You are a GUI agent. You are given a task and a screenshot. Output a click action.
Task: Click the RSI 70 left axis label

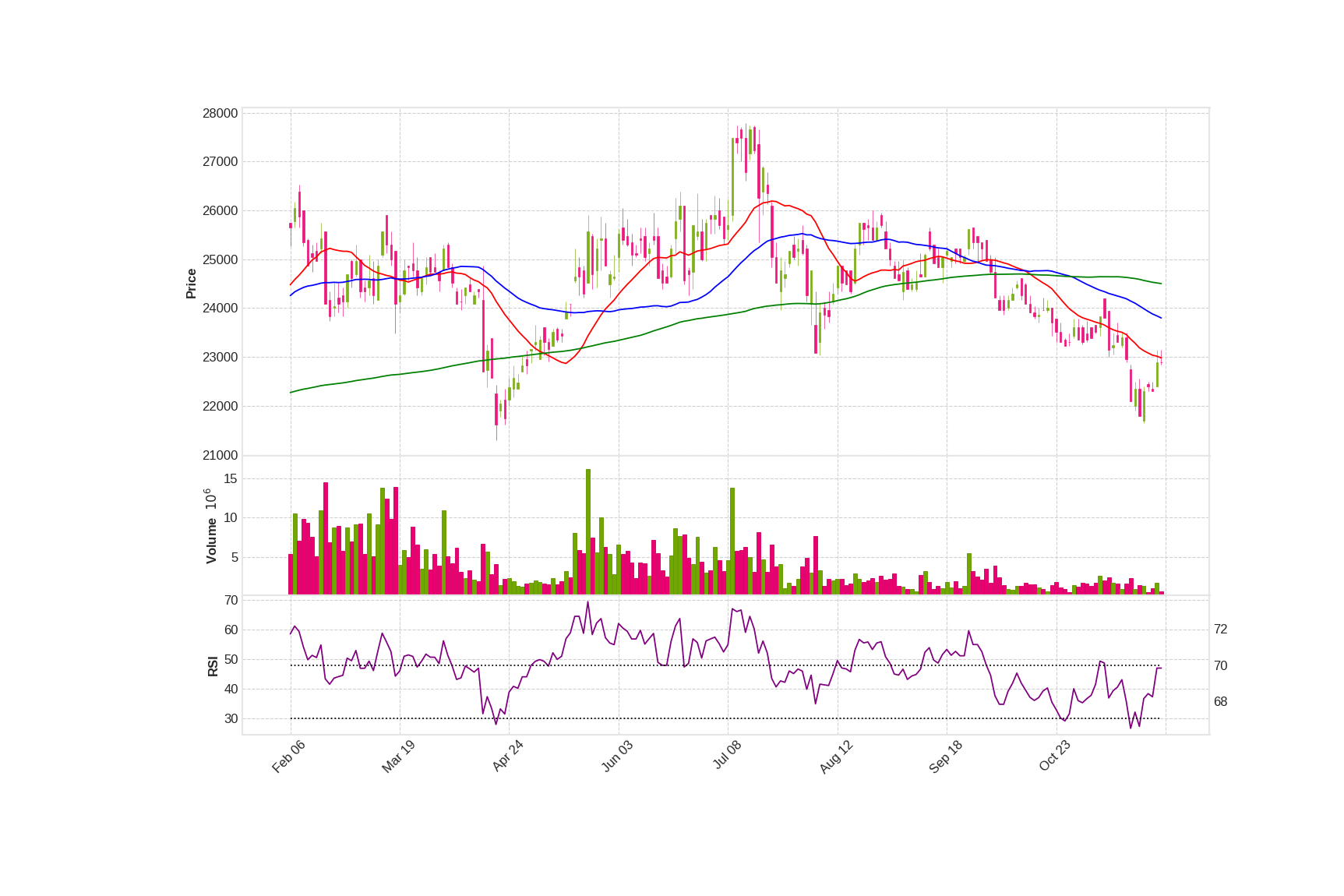coord(231,600)
